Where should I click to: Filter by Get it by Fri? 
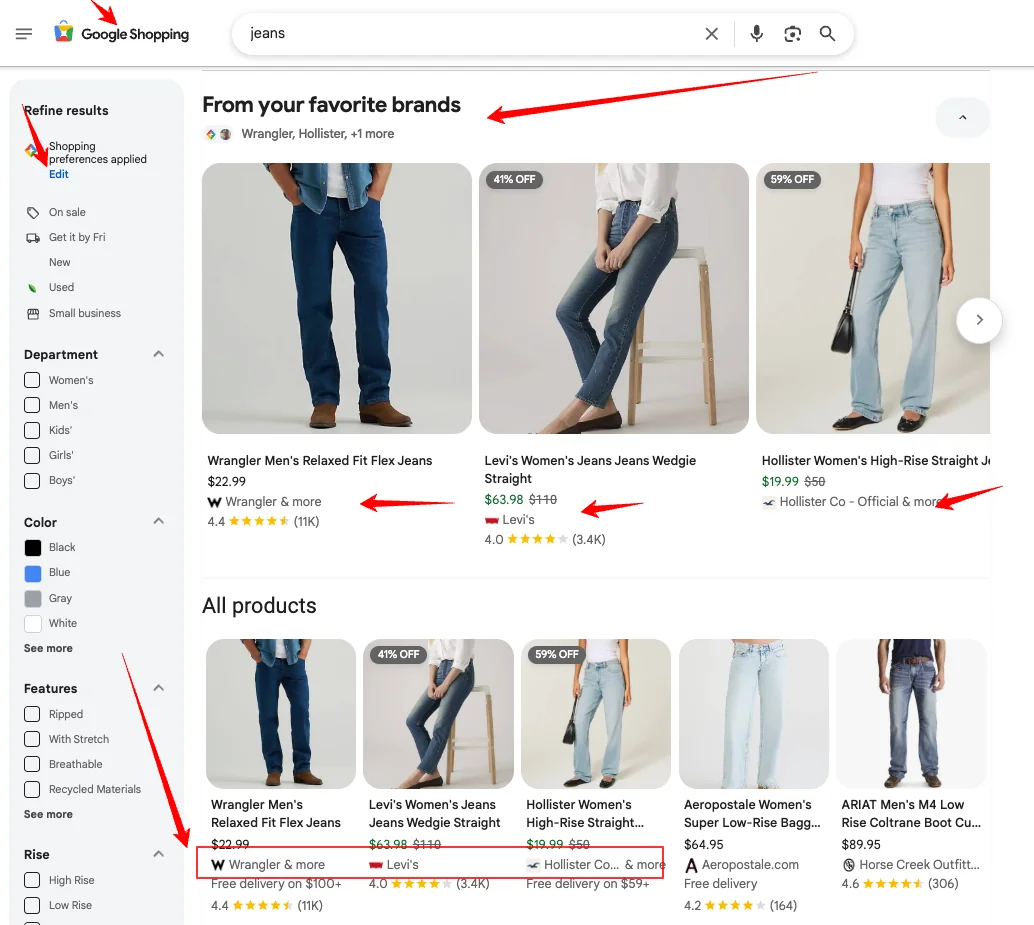[77, 237]
